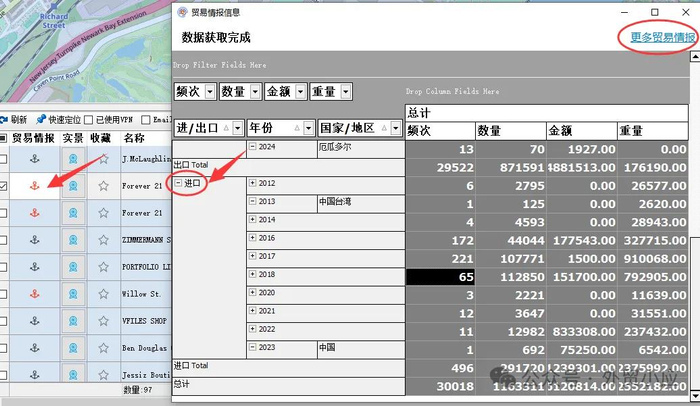700x406 pixels.
Task: Select the 中国台湾 country cell
Action: click(x=361, y=204)
